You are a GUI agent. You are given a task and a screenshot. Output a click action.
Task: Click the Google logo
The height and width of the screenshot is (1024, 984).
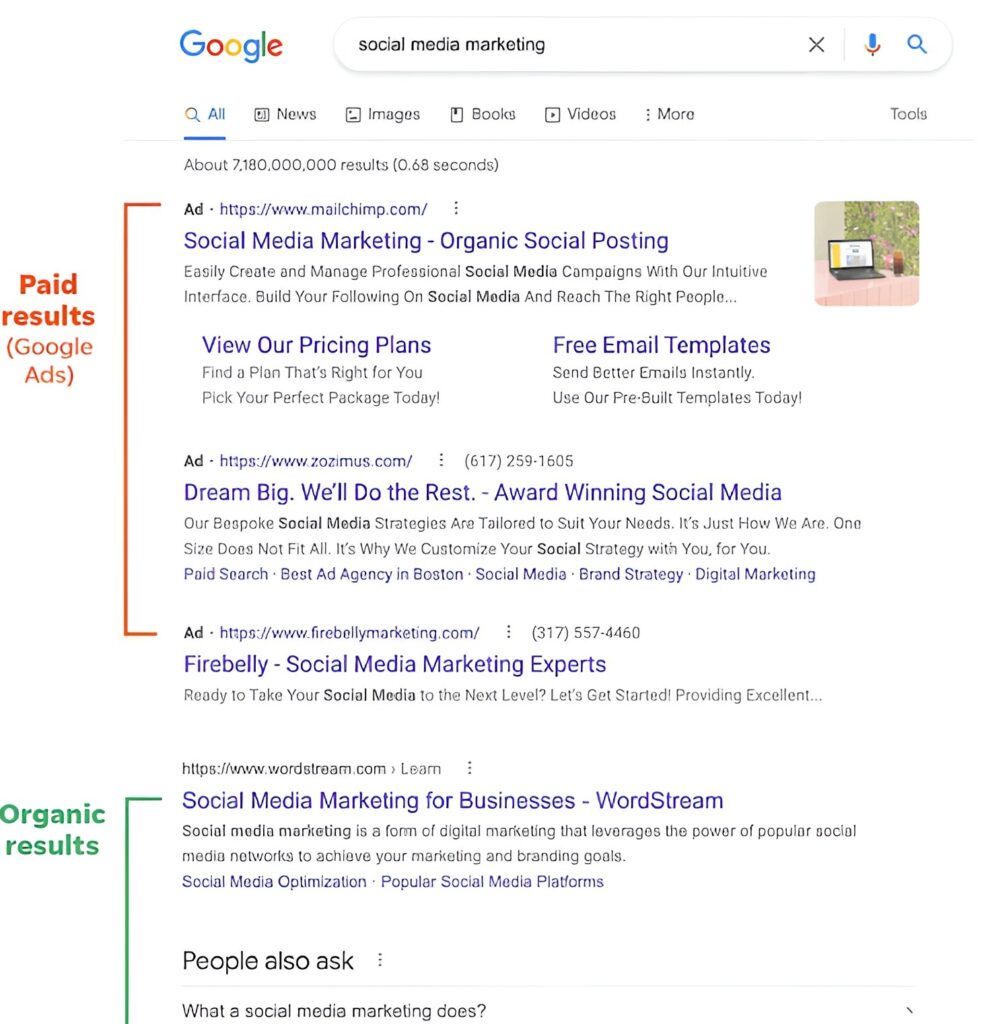point(231,45)
